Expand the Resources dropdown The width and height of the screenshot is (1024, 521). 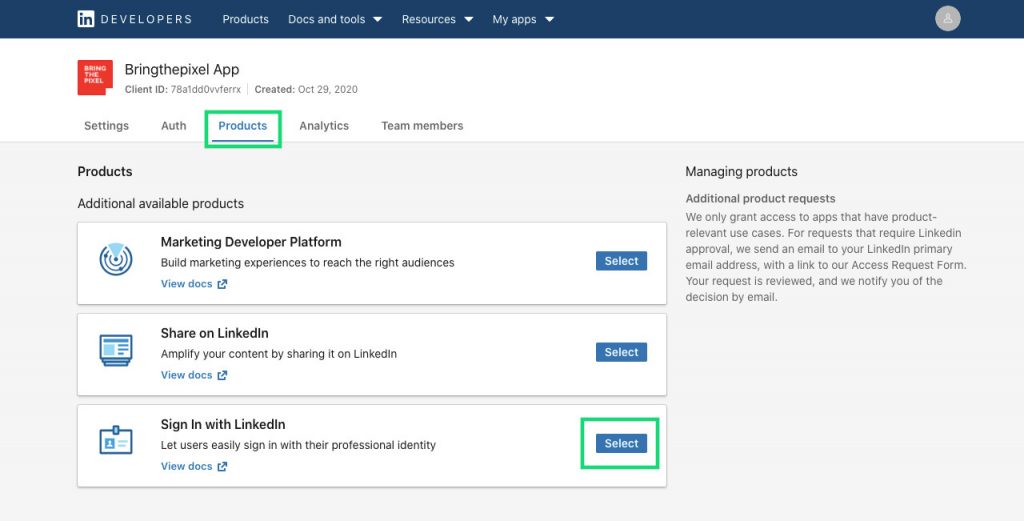(x=438, y=19)
